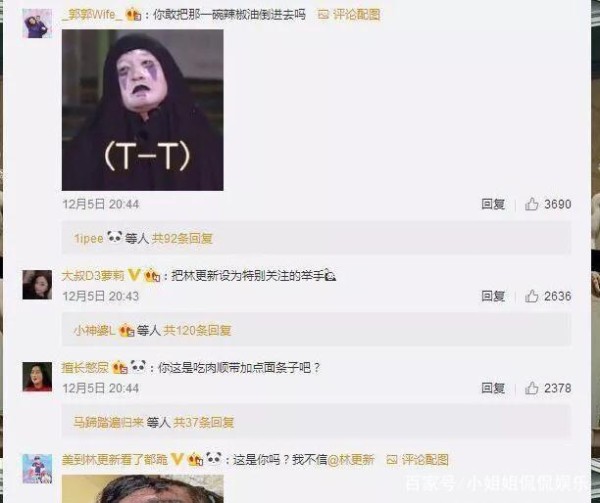Screen dimensions: 600x503
Task: Open the 小神婆L username link
Action: pos(95,330)
